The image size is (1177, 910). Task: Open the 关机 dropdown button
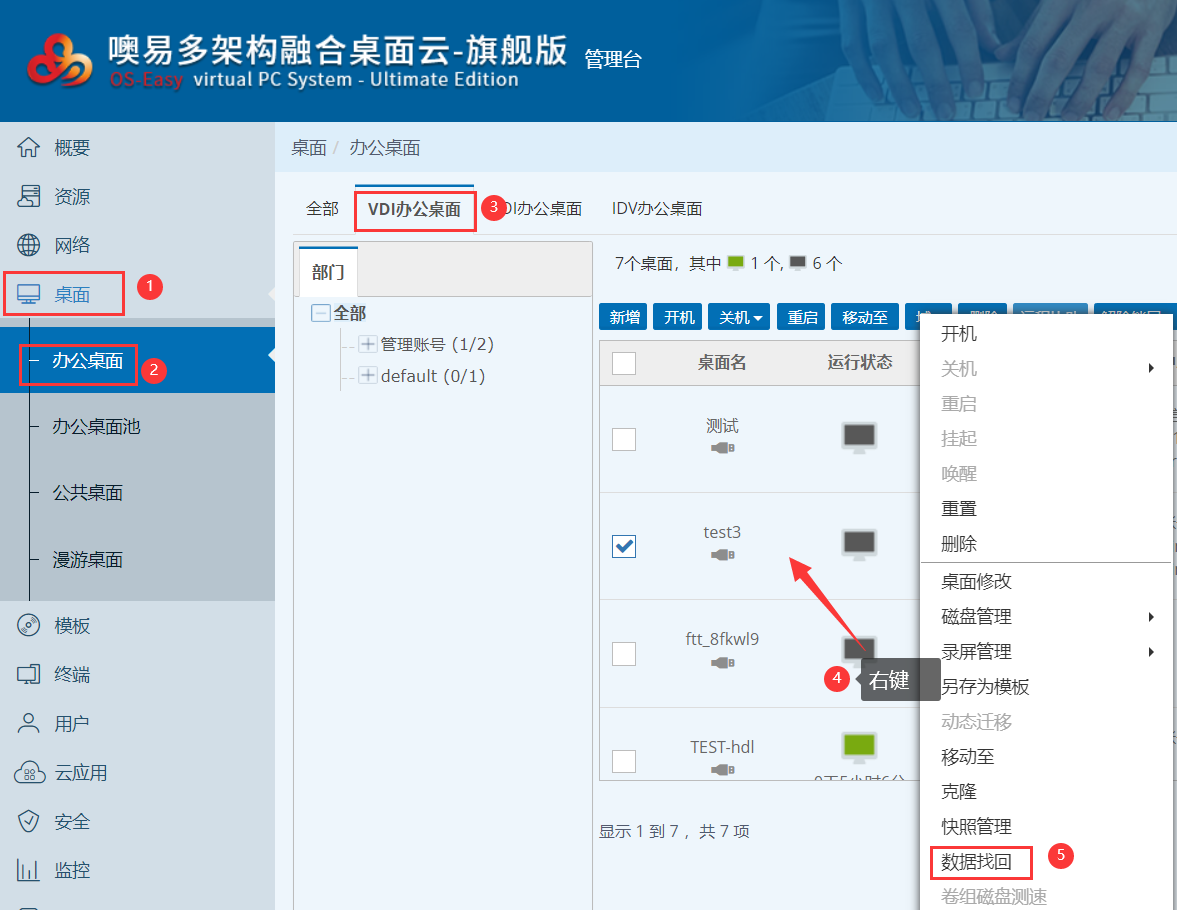[741, 317]
